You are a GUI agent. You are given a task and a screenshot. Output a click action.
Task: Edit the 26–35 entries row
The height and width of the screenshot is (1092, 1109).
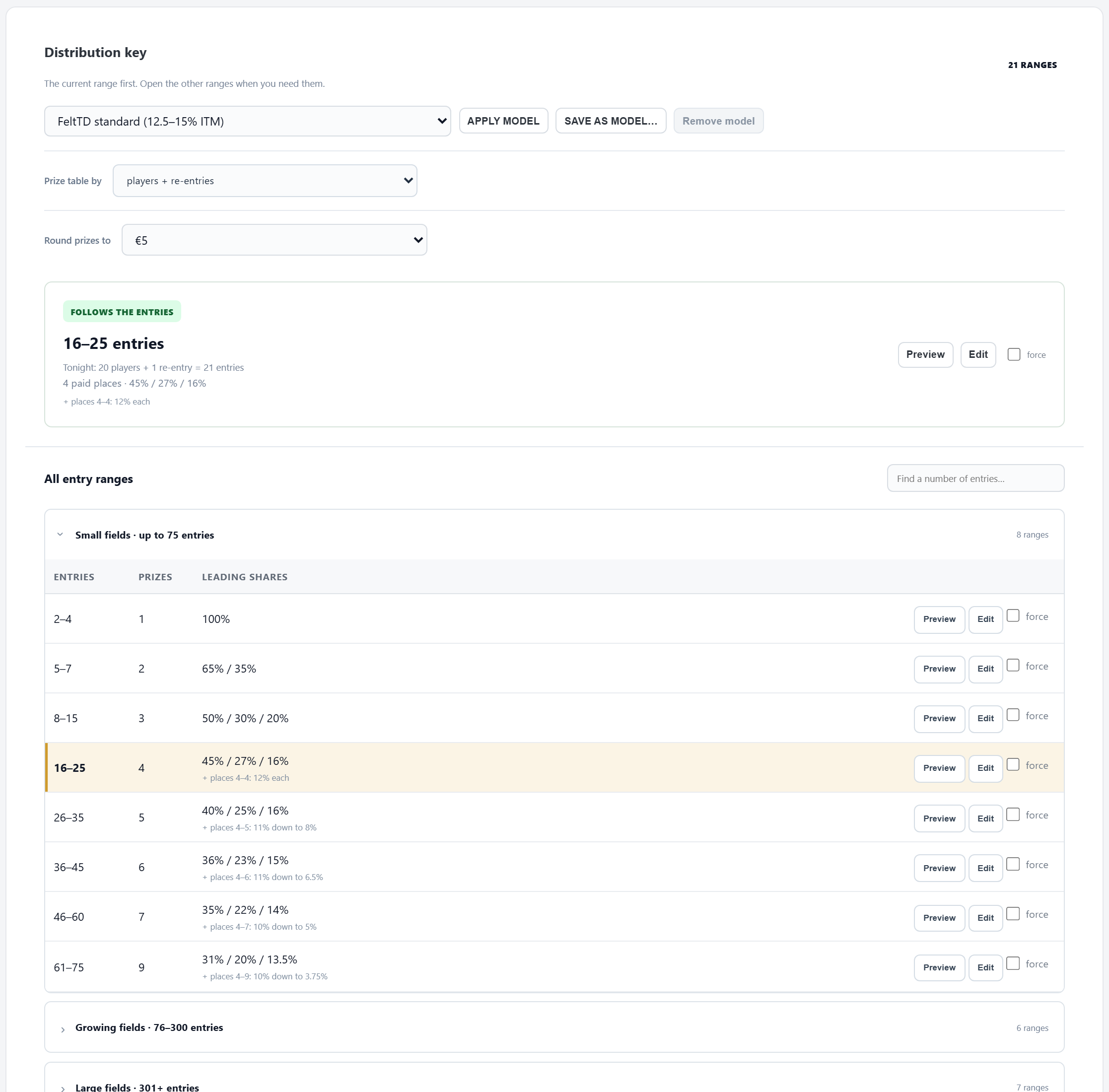click(x=985, y=819)
